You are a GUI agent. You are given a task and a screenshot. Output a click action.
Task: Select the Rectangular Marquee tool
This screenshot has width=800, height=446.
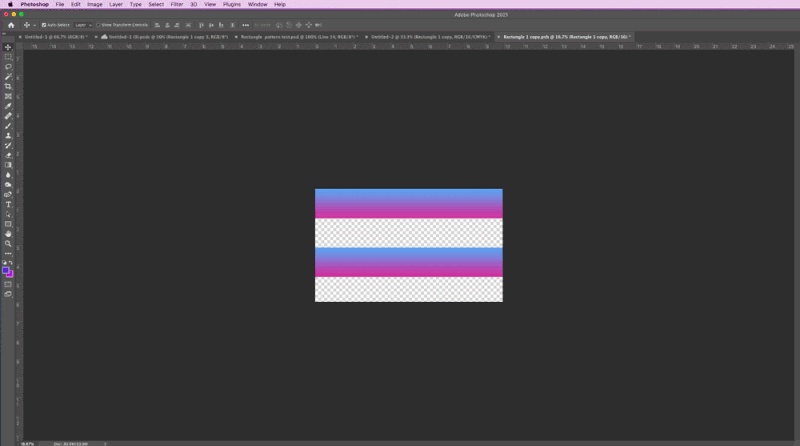8,57
